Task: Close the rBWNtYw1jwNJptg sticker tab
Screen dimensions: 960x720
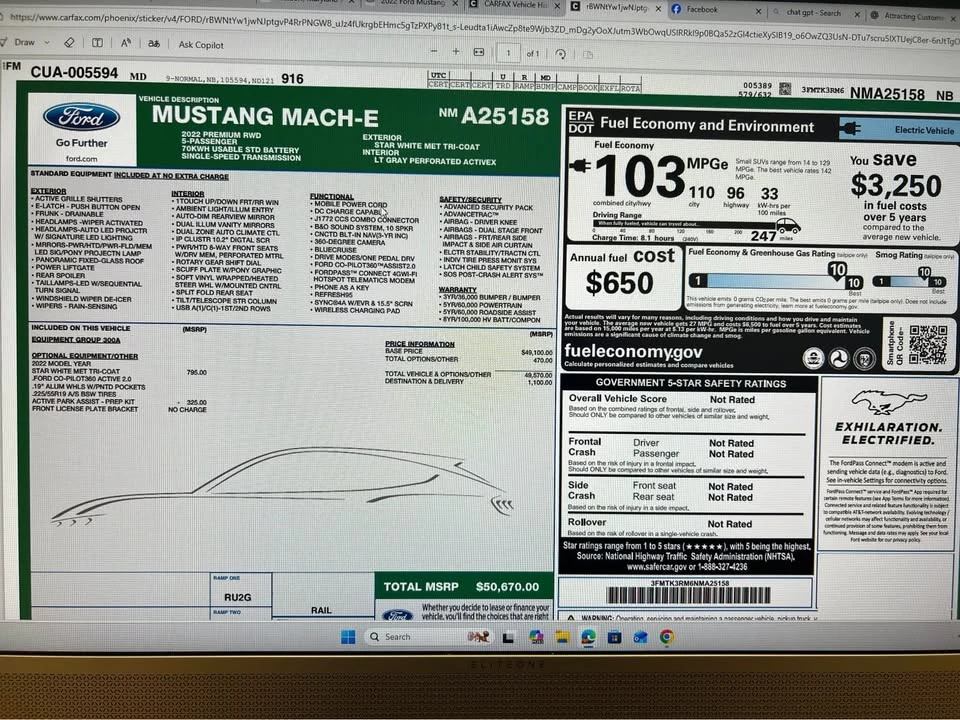Action: click(658, 9)
